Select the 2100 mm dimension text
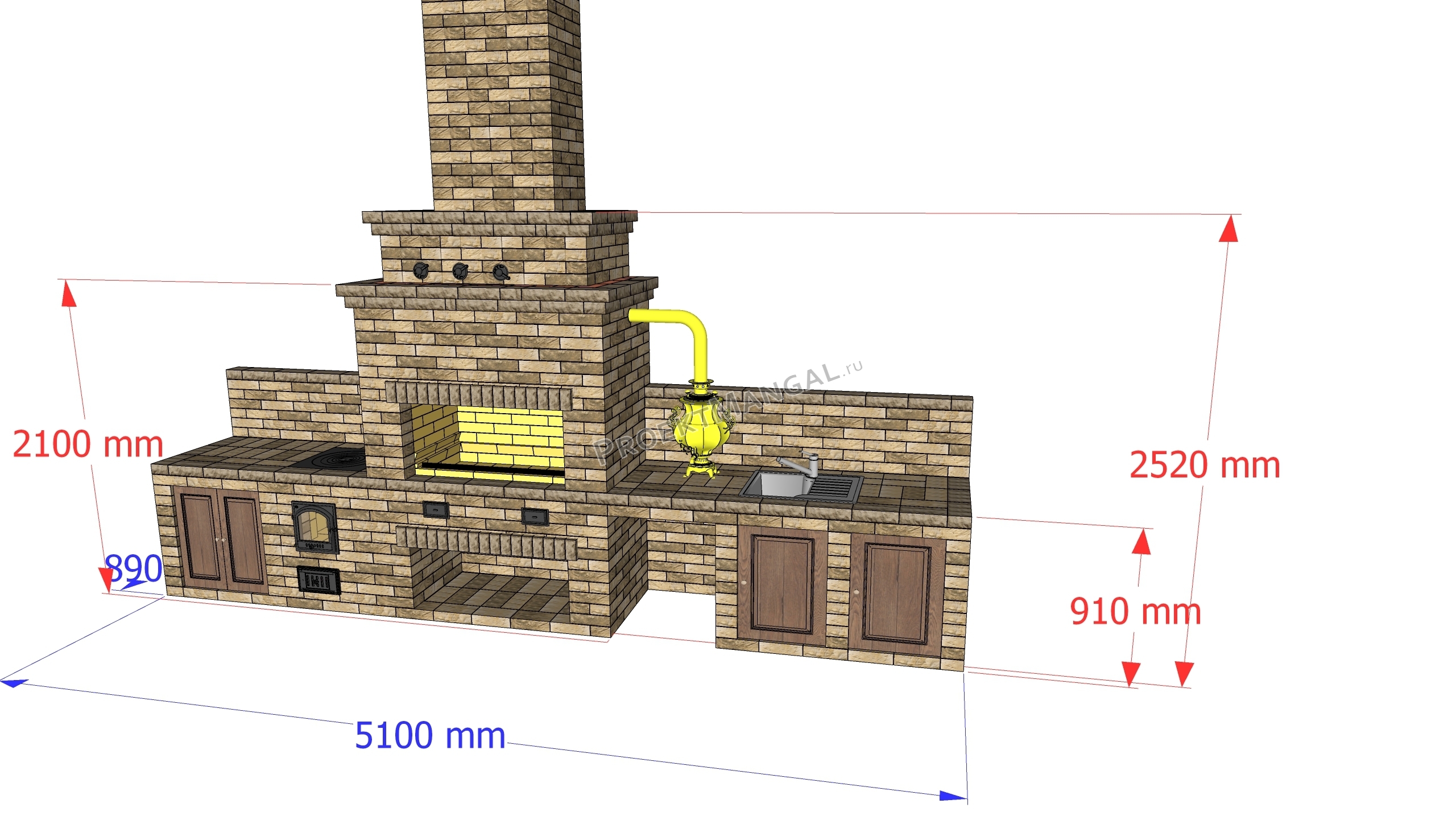The height and width of the screenshot is (824, 1456). [88, 444]
